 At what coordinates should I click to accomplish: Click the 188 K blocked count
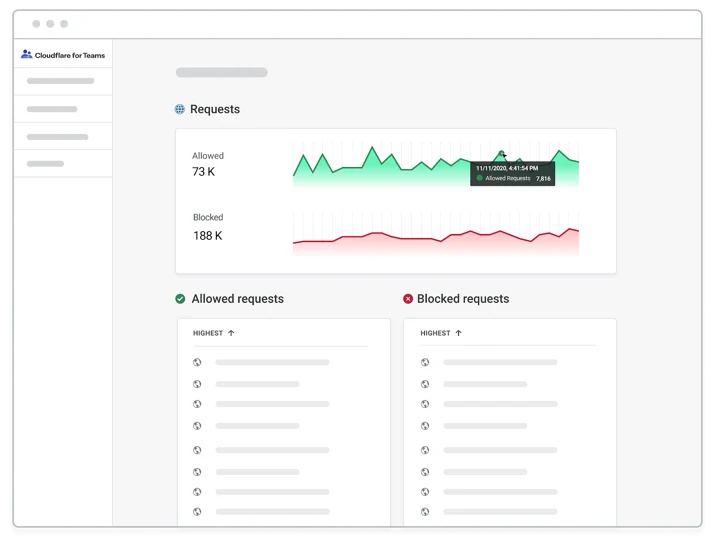coord(207,236)
